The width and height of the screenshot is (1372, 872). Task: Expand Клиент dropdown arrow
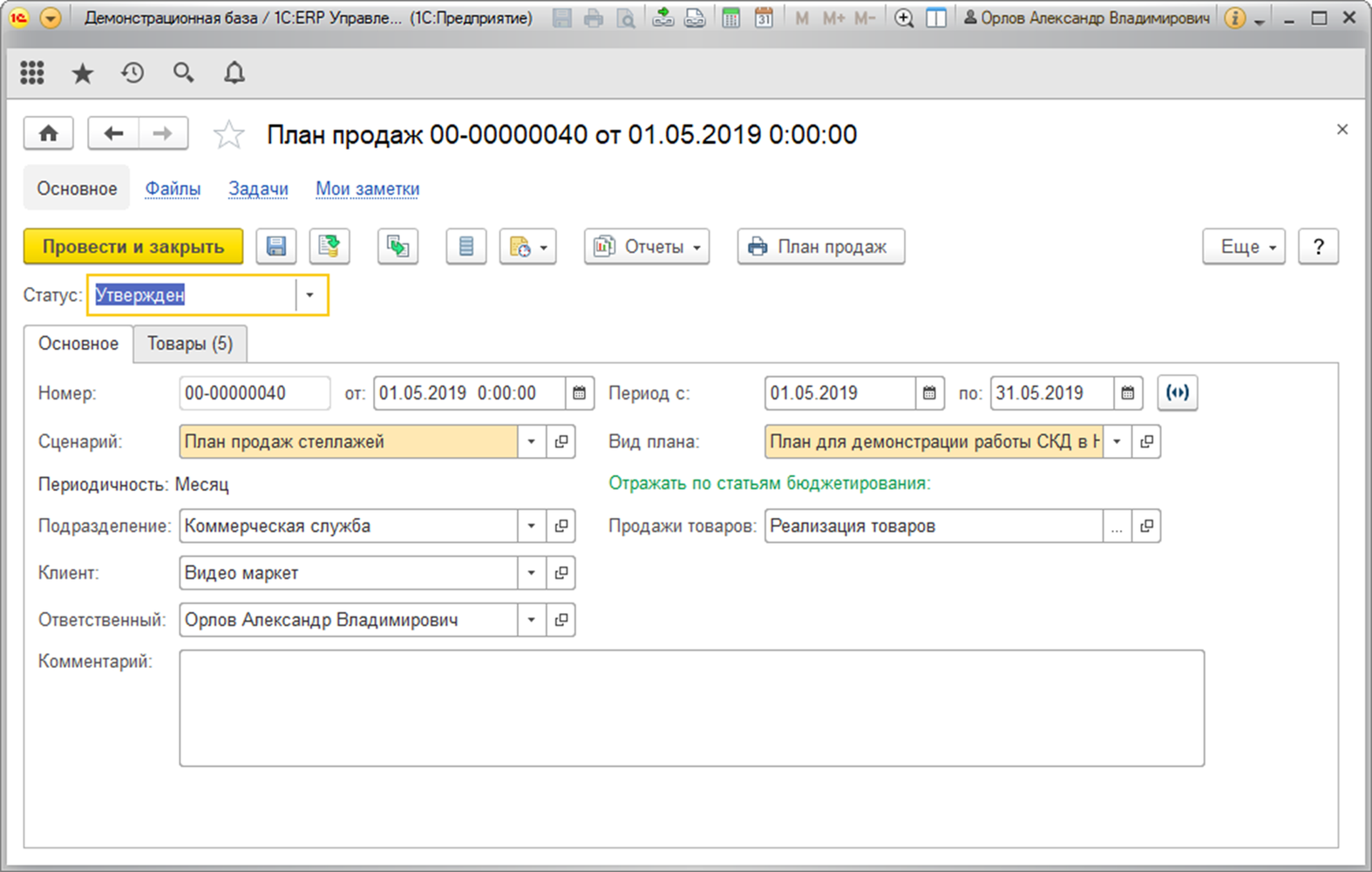532,573
